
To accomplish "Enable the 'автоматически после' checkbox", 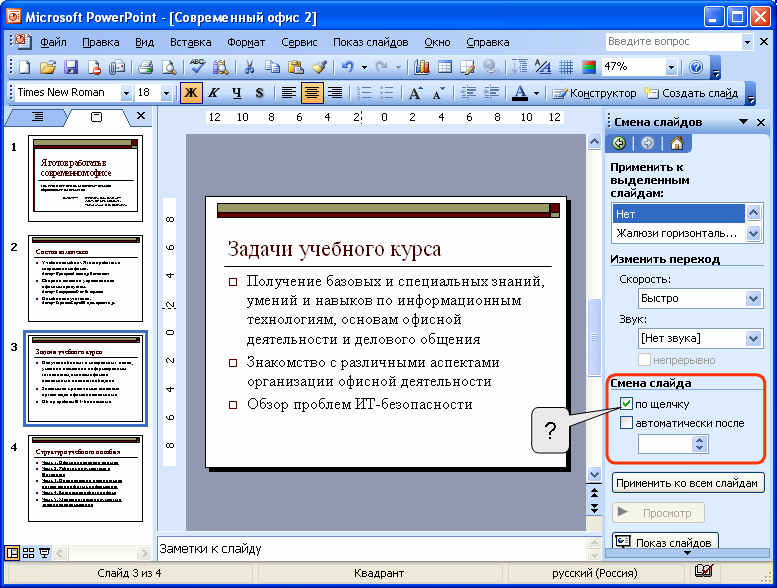I will coord(626,423).
